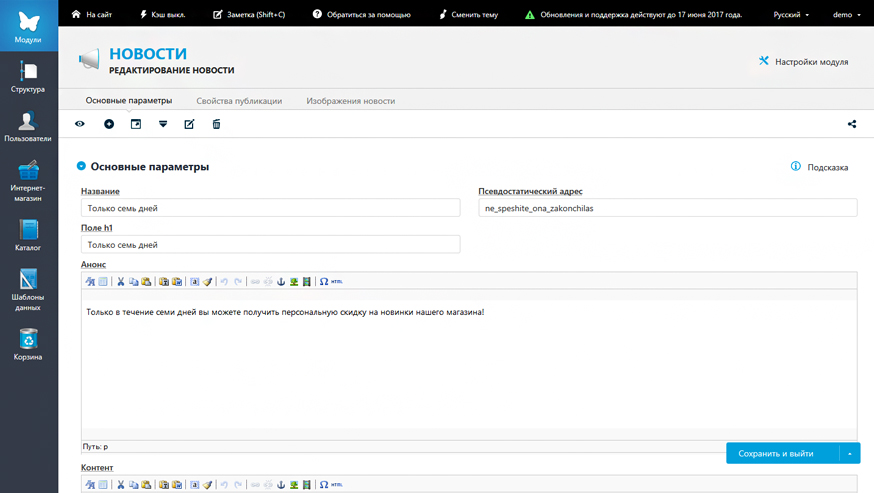Click HTML source button in Анонс editor

tap(337, 282)
